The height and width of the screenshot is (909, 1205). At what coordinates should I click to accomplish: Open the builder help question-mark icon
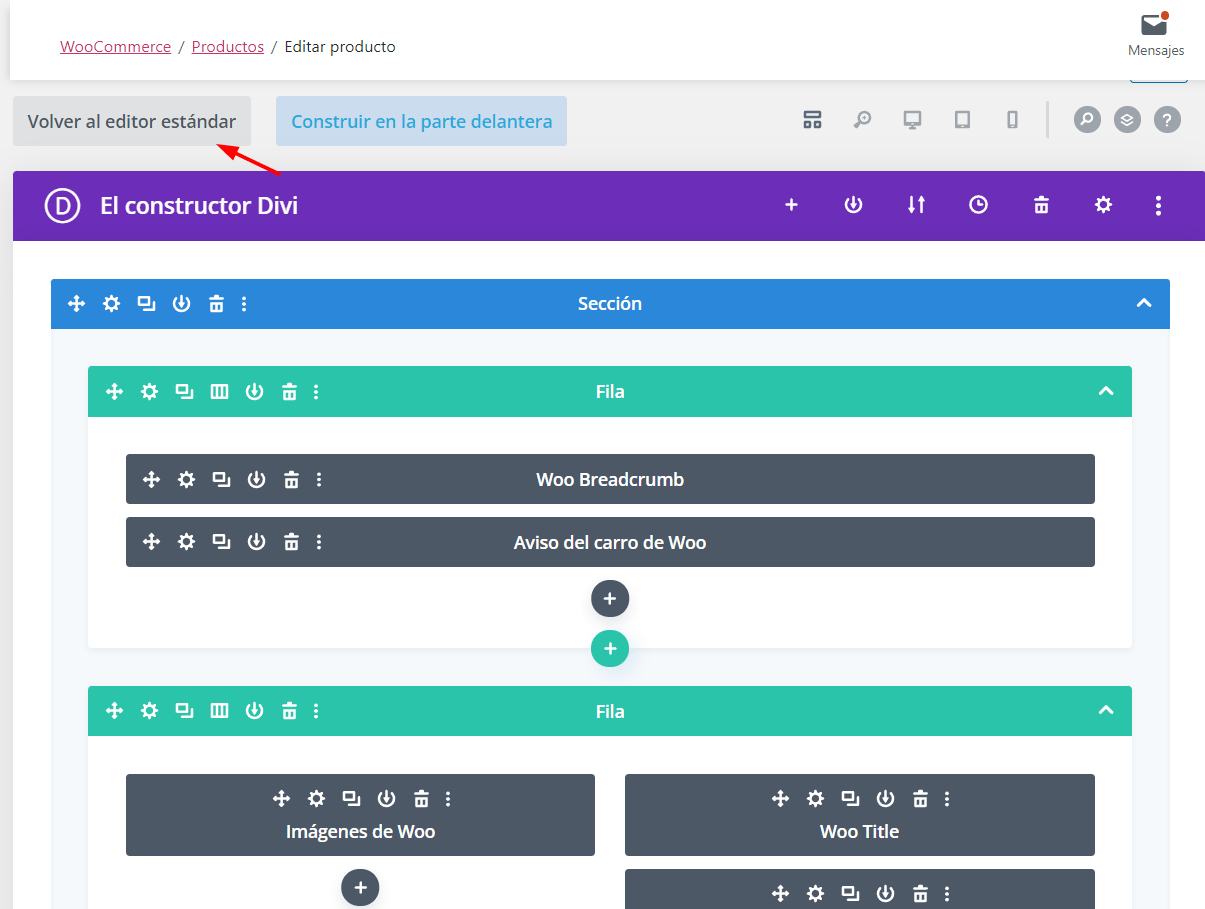point(1167,120)
